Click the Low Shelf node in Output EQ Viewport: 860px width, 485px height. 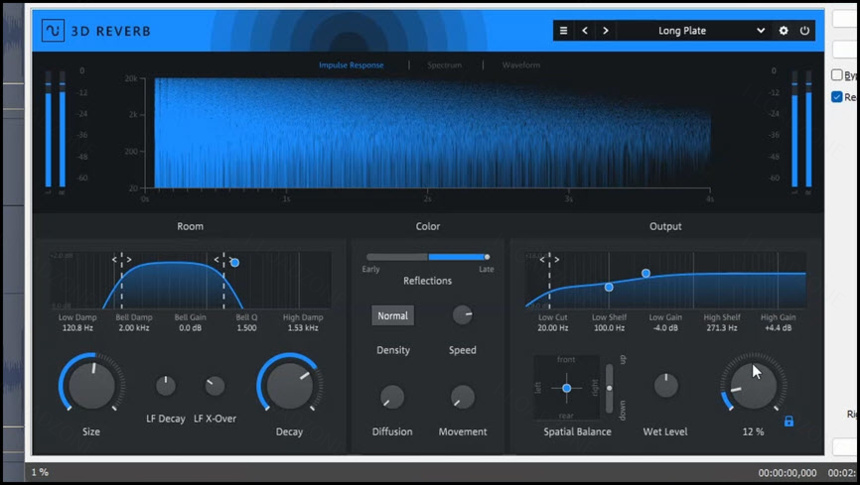pos(609,287)
